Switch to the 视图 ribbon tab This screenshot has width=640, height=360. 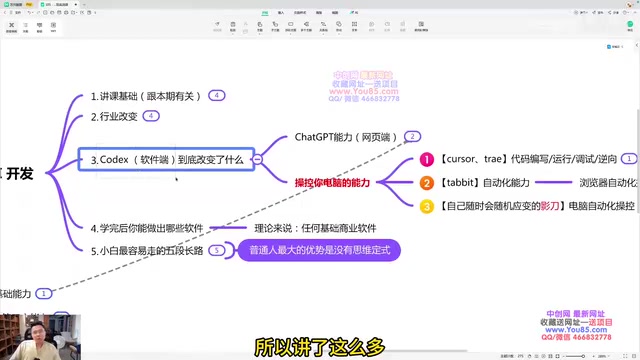[335, 13]
